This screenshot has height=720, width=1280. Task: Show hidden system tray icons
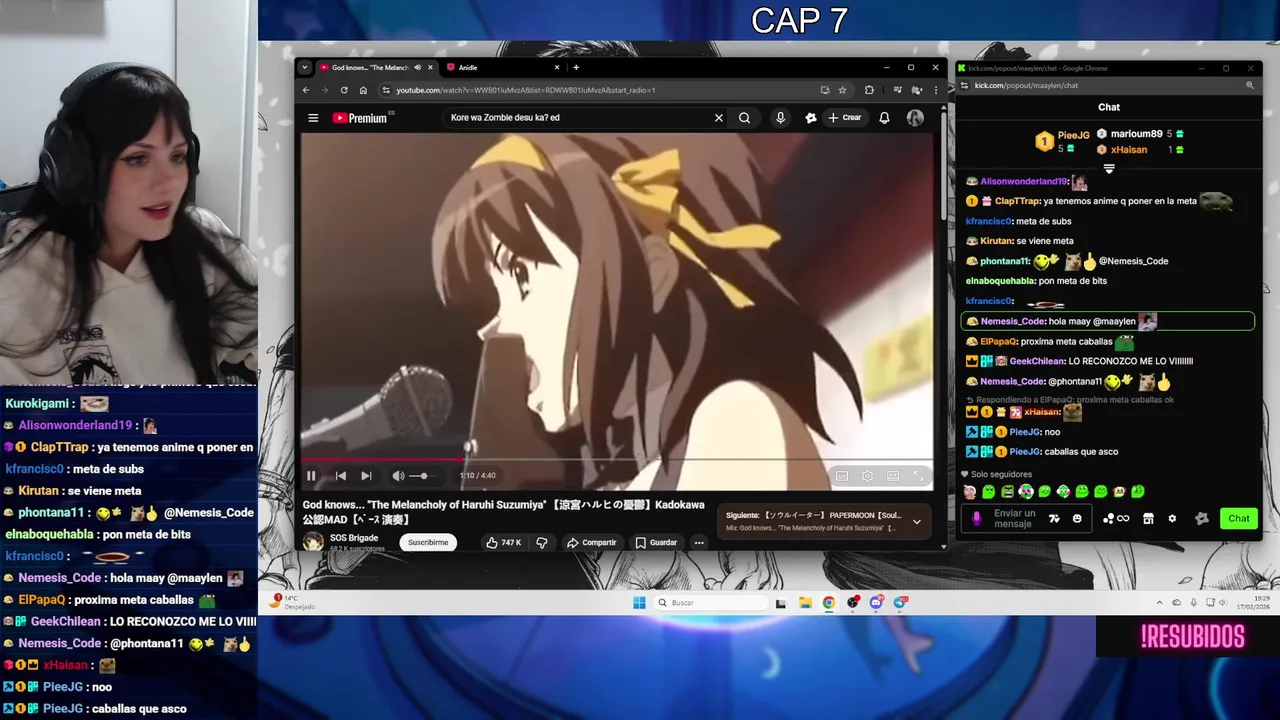[1160, 602]
